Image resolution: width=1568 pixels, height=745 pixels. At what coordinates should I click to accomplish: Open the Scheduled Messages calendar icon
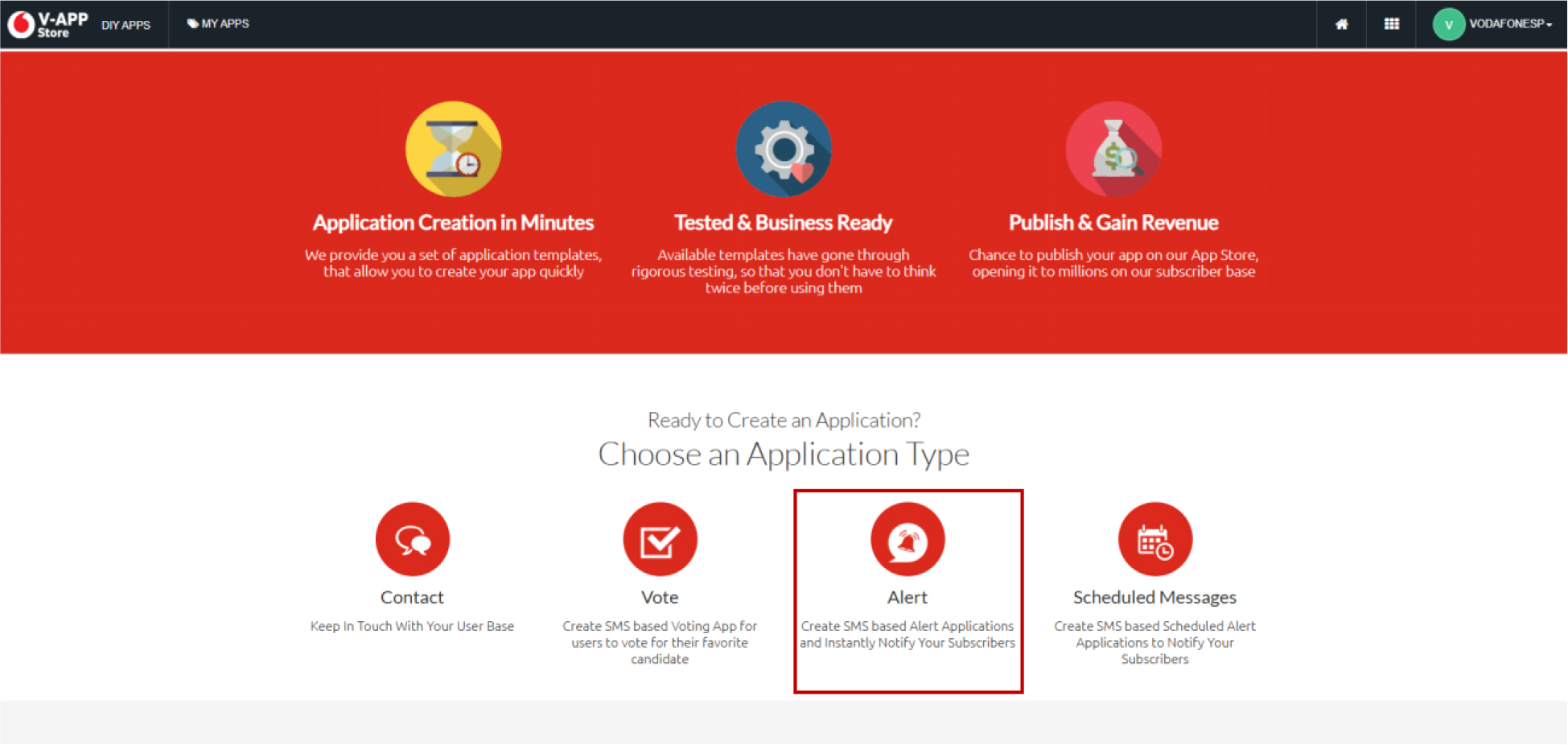(1154, 539)
